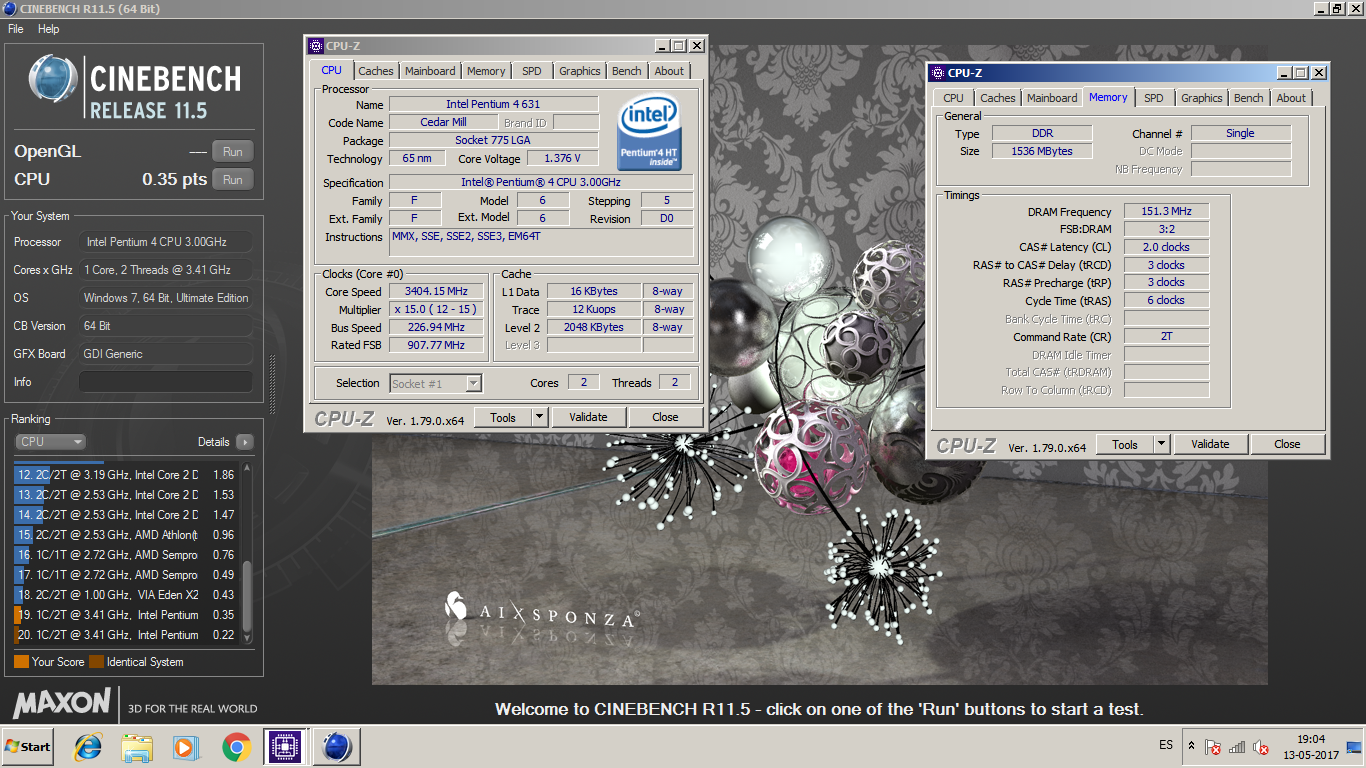
Task: Click Validate in CPU window
Action: pos(588,417)
